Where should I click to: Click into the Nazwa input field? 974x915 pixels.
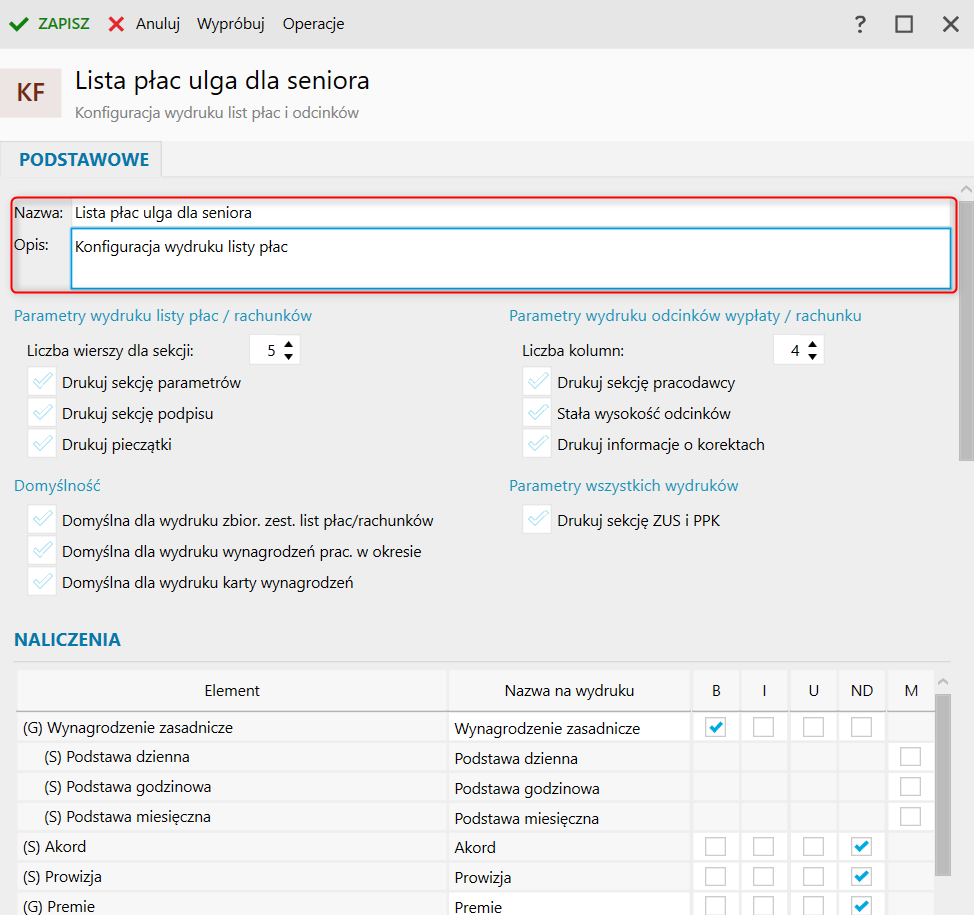510,213
